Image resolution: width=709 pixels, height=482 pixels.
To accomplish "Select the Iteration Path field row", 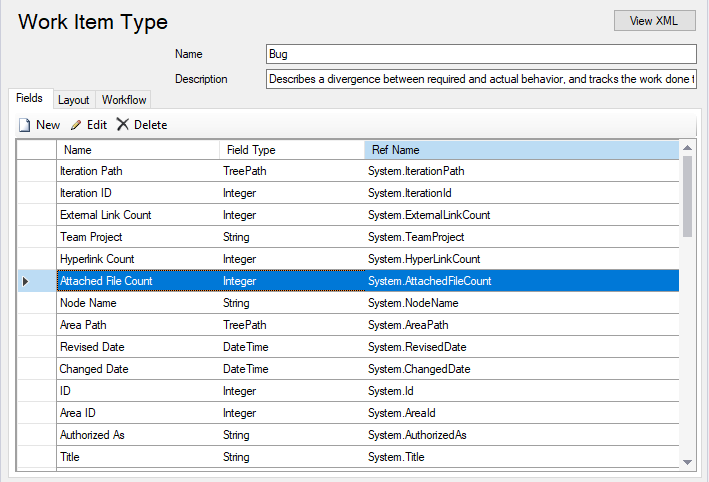I will click(x=91, y=171).
